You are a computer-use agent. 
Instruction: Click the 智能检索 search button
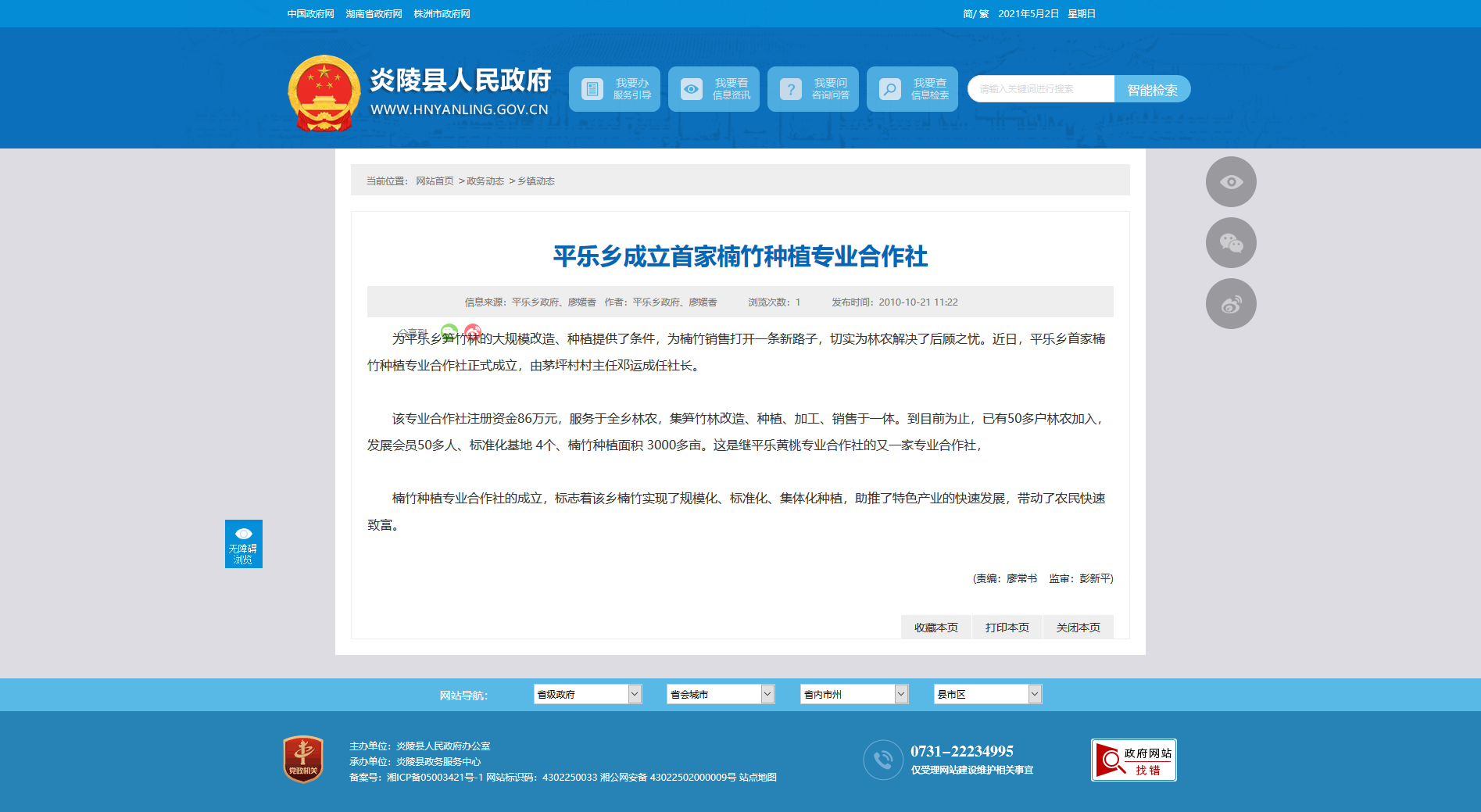tap(1152, 89)
